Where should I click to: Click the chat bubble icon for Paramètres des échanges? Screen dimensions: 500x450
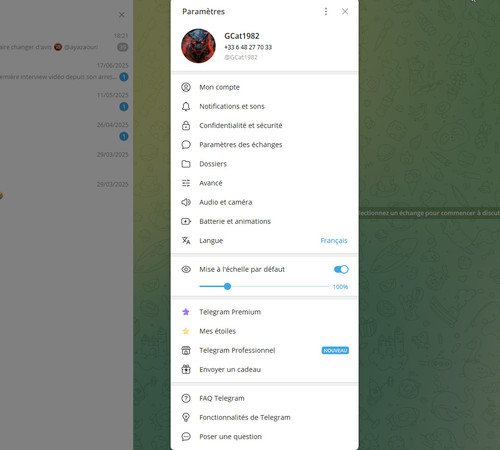(186, 145)
